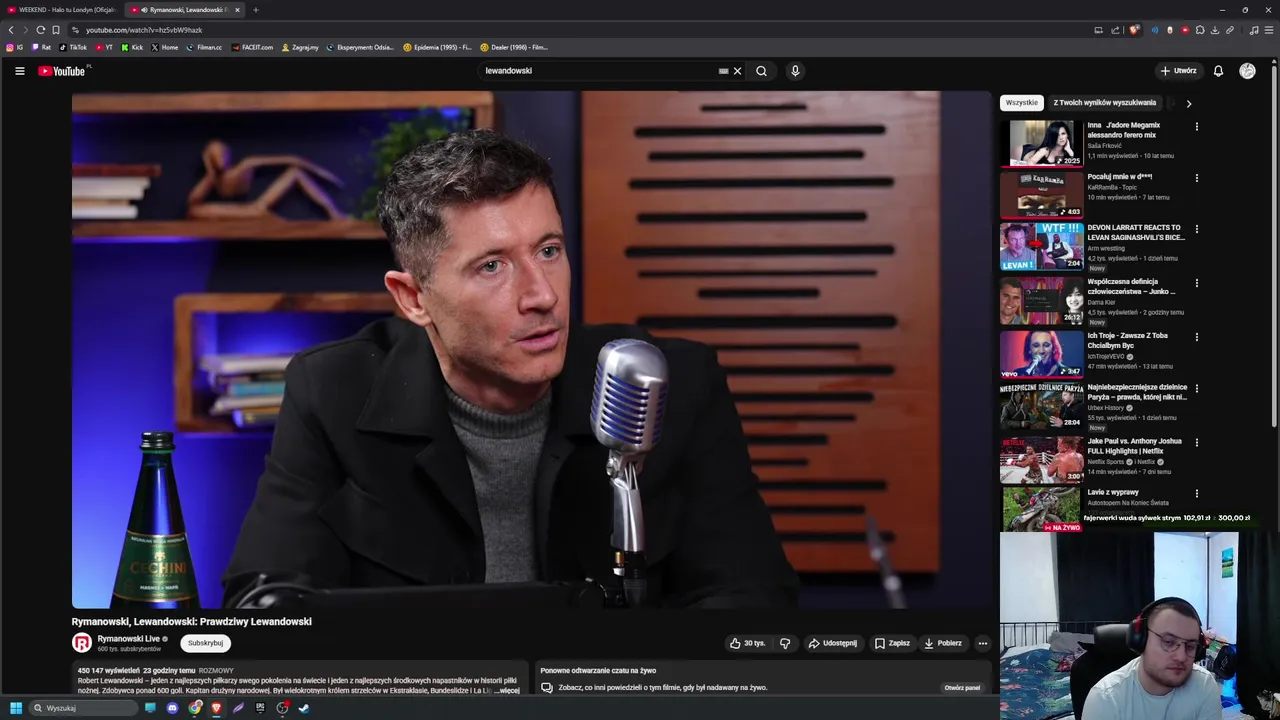This screenshot has height=720, width=1280.
Task: Open the Devon Larratt Reacts video thumbnail
Action: [x=1041, y=246]
